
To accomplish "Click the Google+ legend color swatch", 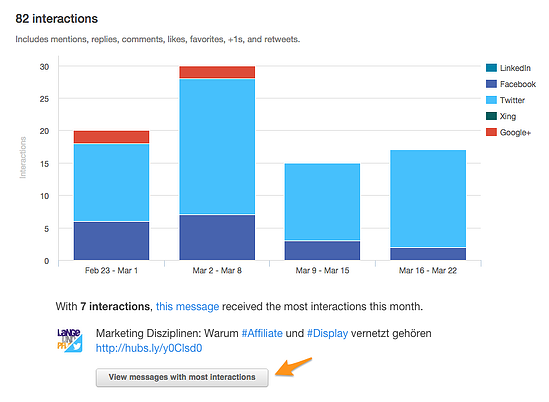I will [491, 132].
